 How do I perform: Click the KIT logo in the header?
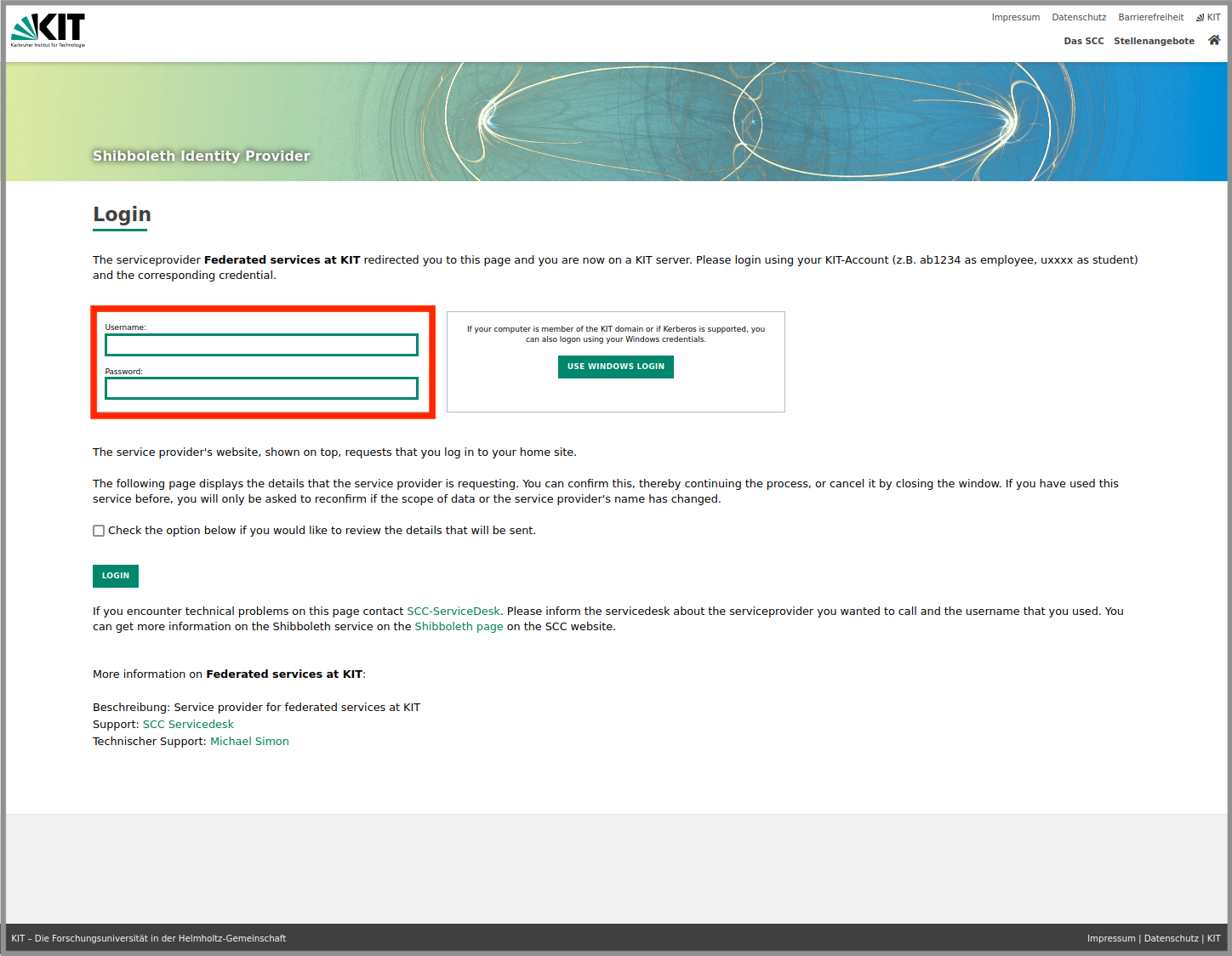click(48, 30)
